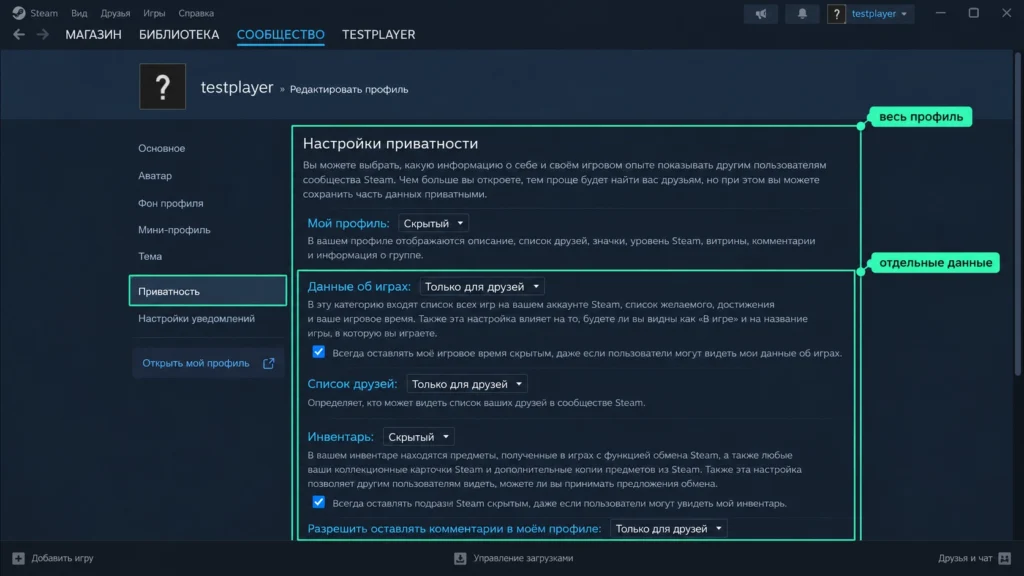Select 'Настройки уведомлений' in the sidebar
Screen dimensions: 1024x576
[196, 319]
